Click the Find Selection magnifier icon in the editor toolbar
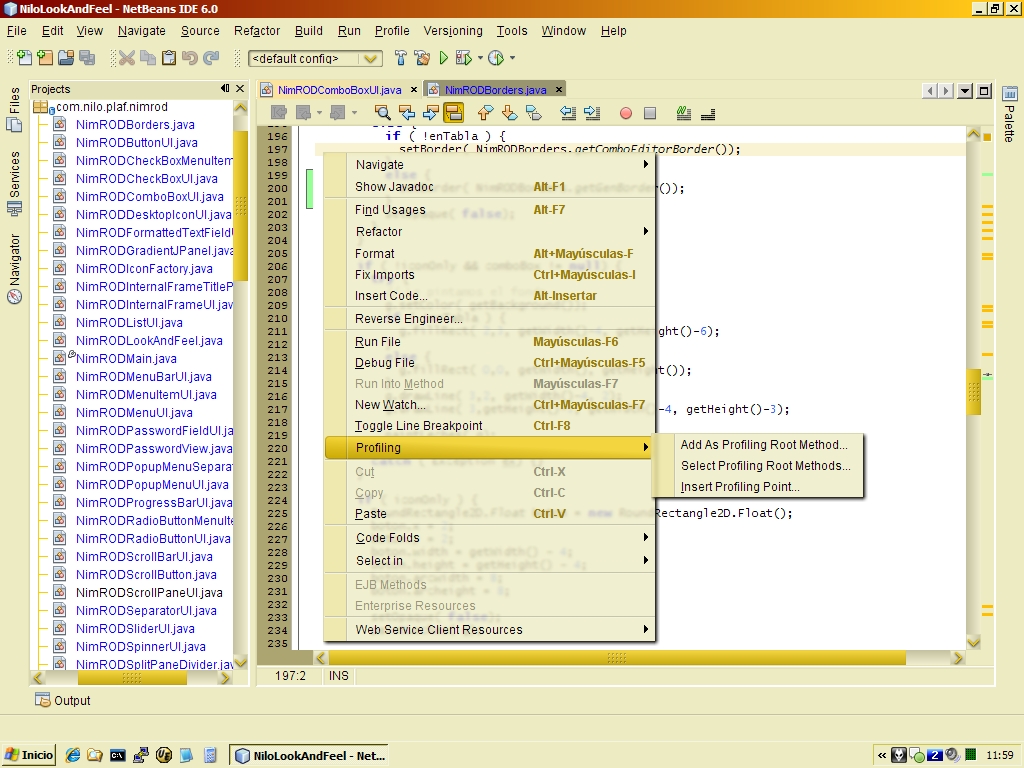 pos(382,113)
